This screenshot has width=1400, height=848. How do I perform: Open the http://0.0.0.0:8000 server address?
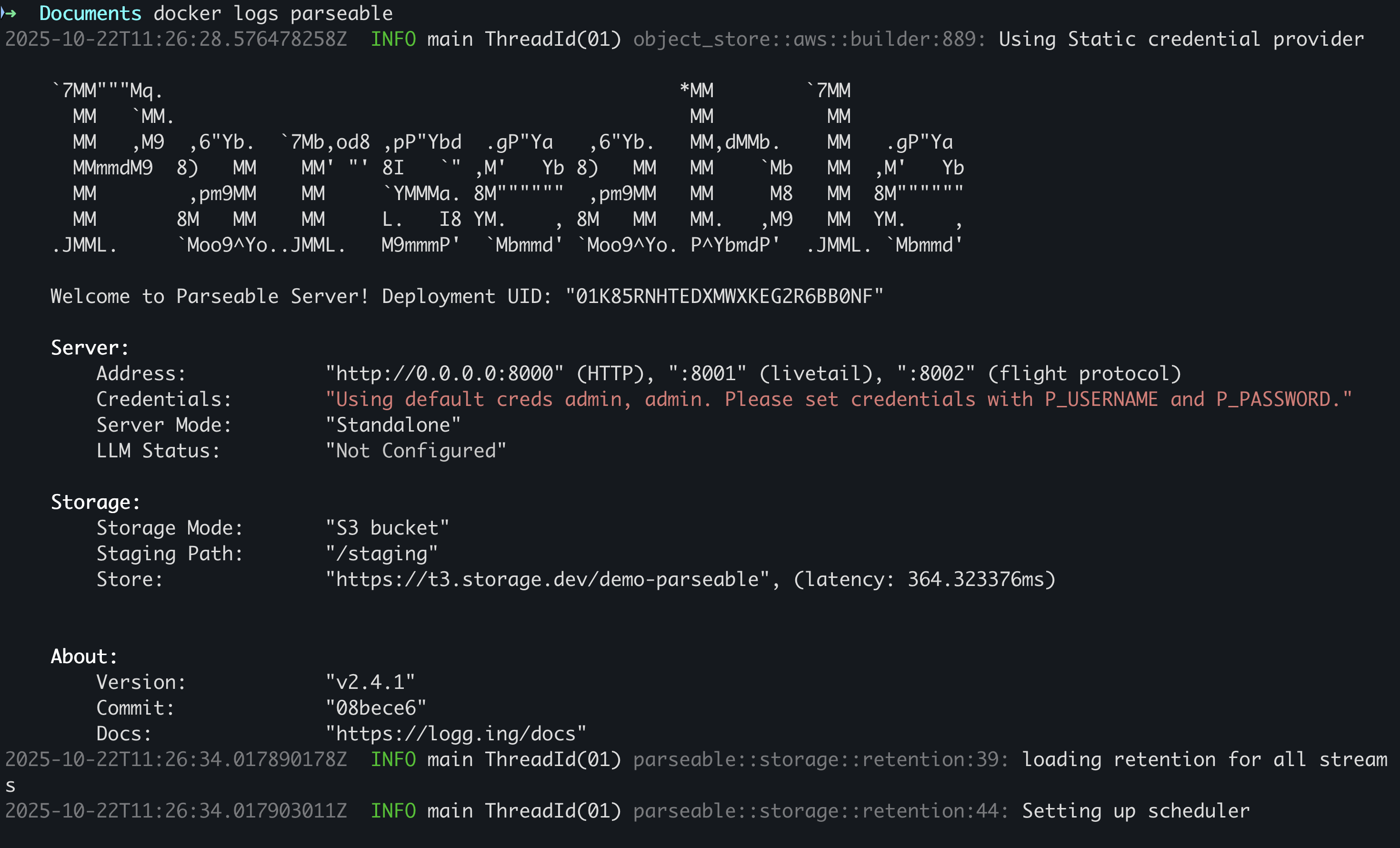pos(444,374)
